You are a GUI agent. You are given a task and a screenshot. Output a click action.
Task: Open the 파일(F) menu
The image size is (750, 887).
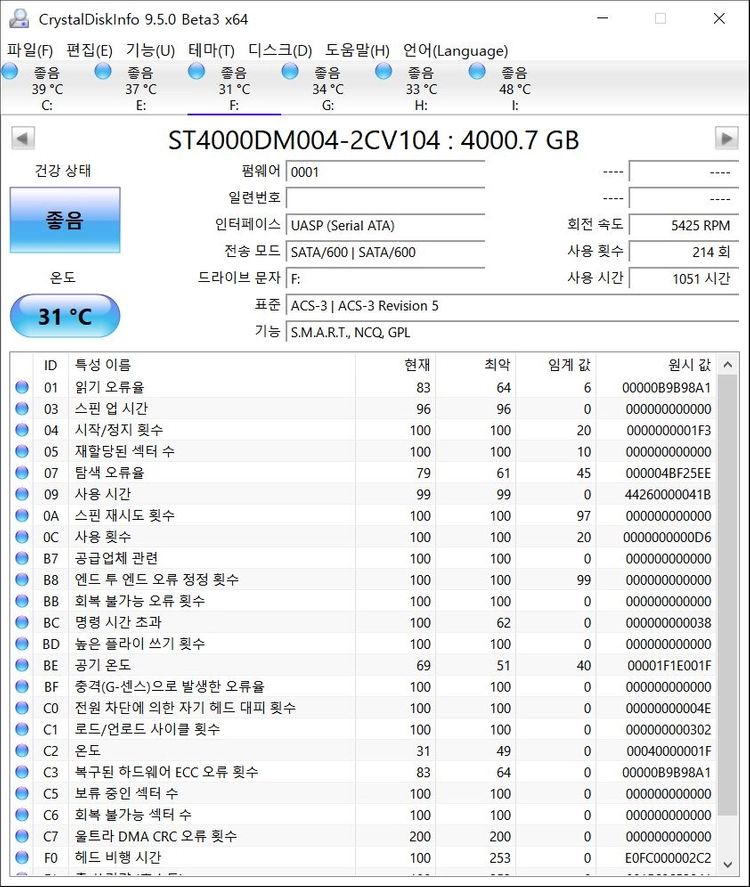pyautogui.click(x=30, y=50)
